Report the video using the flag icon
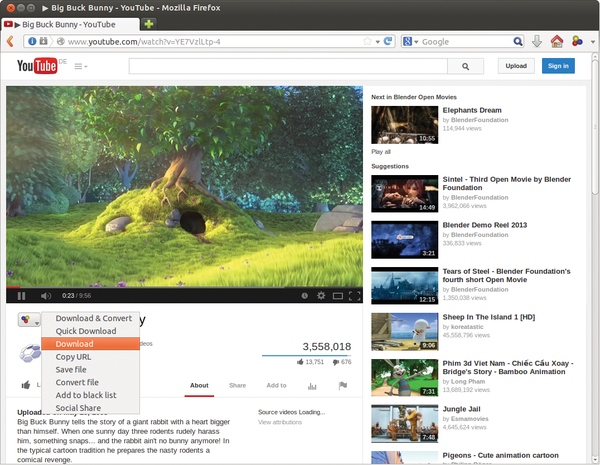 [343, 385]
